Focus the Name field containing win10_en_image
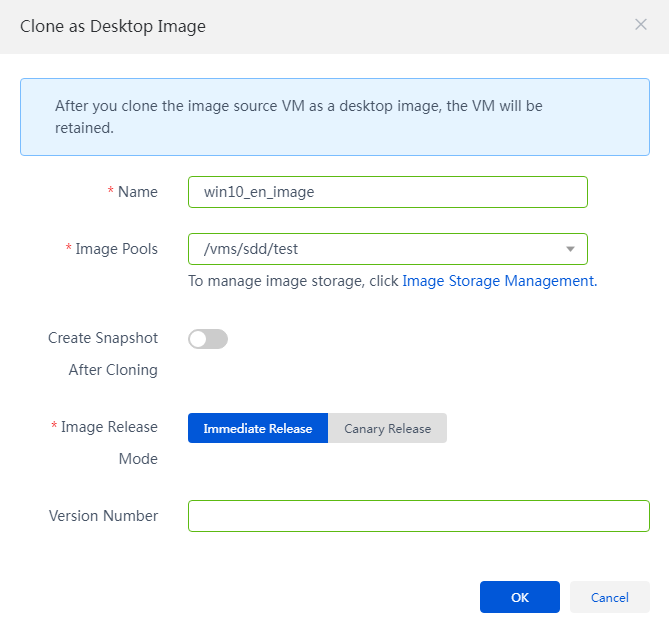 coord(388,192)
